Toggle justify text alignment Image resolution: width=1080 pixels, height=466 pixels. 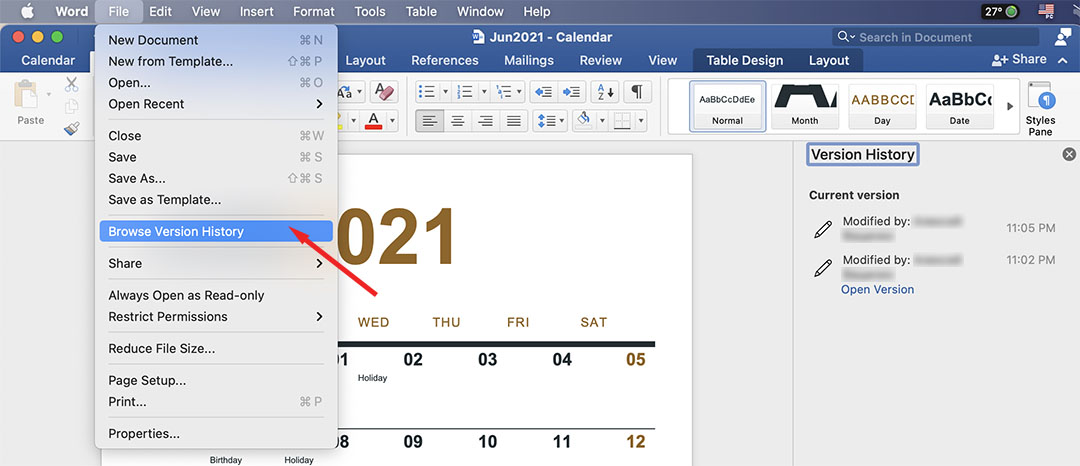[x=513, y=121]
